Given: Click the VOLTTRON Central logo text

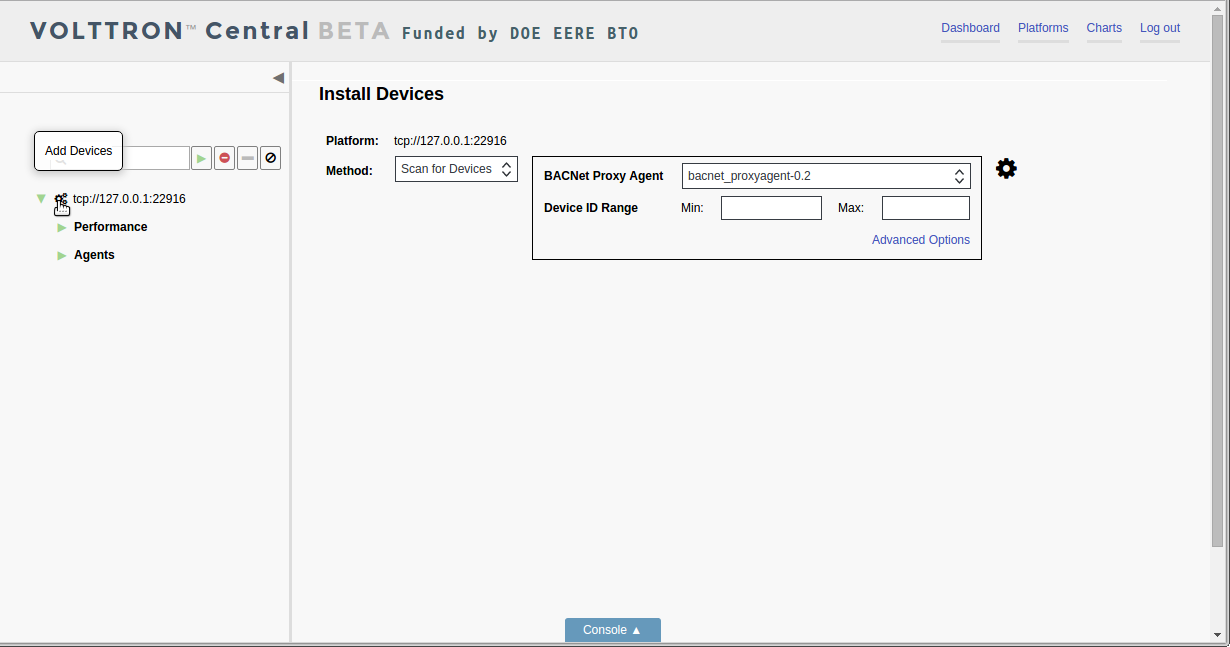Looking at the screenshot, I should tap(169, 31).
